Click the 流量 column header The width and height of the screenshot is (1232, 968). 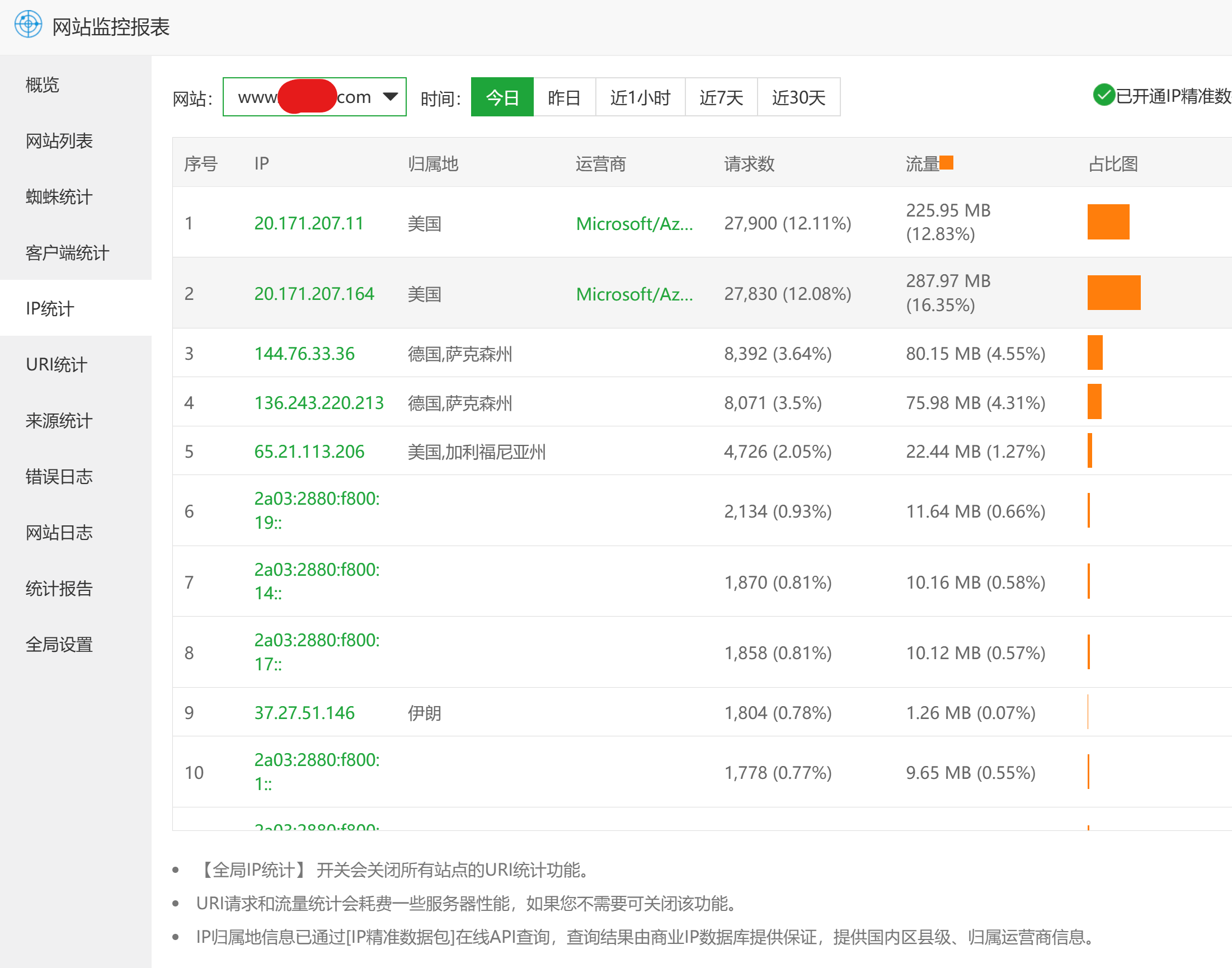click(x=922, y=164)
